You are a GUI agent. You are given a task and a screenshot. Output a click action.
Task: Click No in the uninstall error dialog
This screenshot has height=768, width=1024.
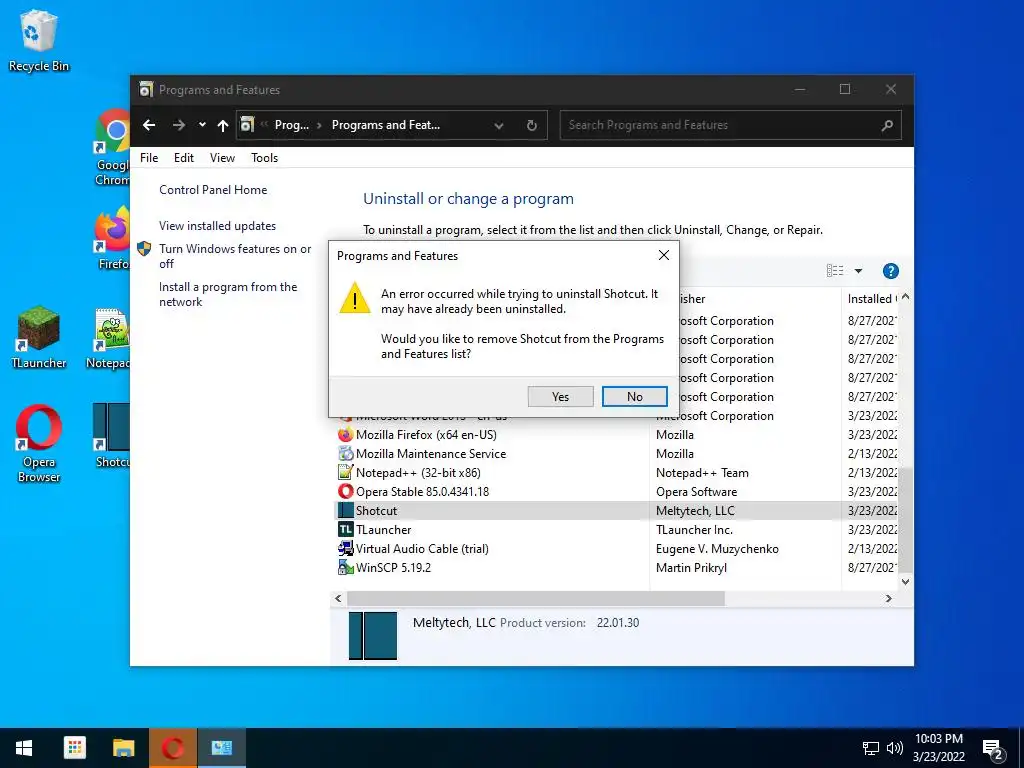(634, 396)
